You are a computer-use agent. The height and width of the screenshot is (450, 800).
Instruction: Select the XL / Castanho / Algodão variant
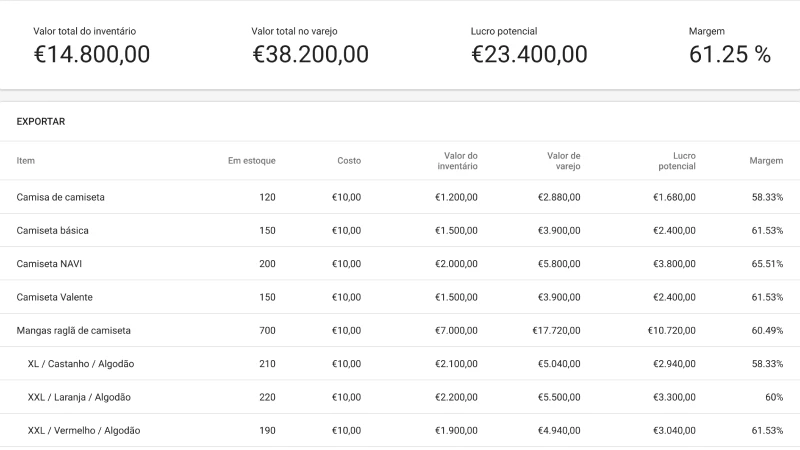point(81,364)
